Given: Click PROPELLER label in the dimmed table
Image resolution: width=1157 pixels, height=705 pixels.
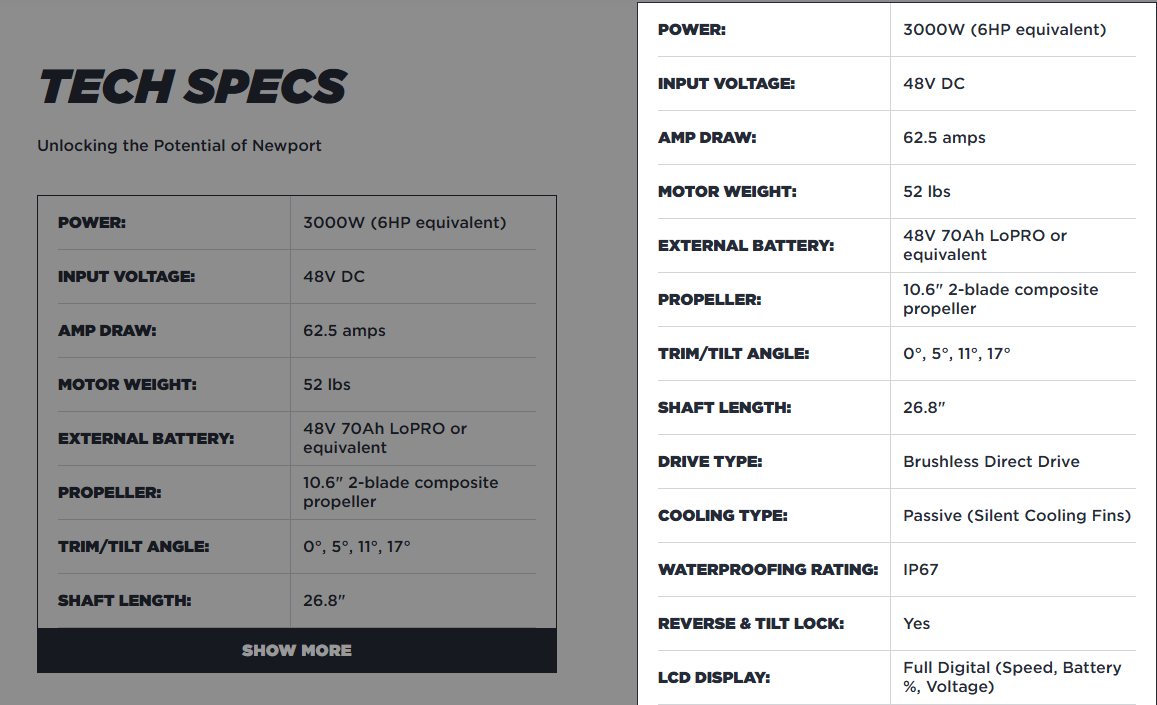Looking at the screenshot, I should [109, 493].
